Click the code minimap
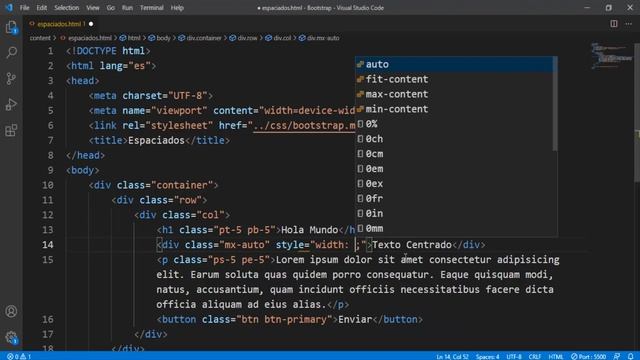640x360 pixels. point(611,55)
